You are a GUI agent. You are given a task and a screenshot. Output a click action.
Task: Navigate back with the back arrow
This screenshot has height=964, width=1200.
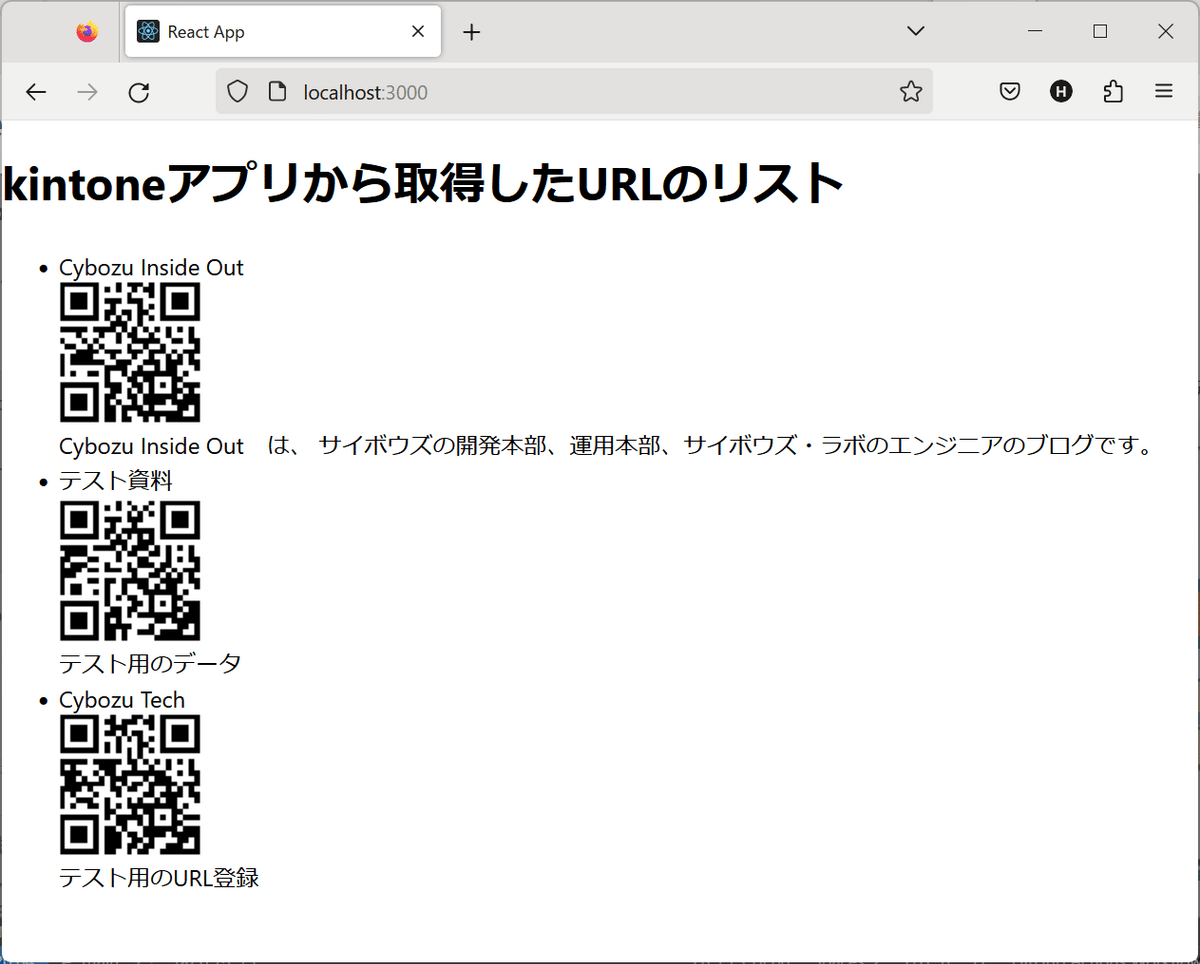pyautogui.click(x=36, y=91)
